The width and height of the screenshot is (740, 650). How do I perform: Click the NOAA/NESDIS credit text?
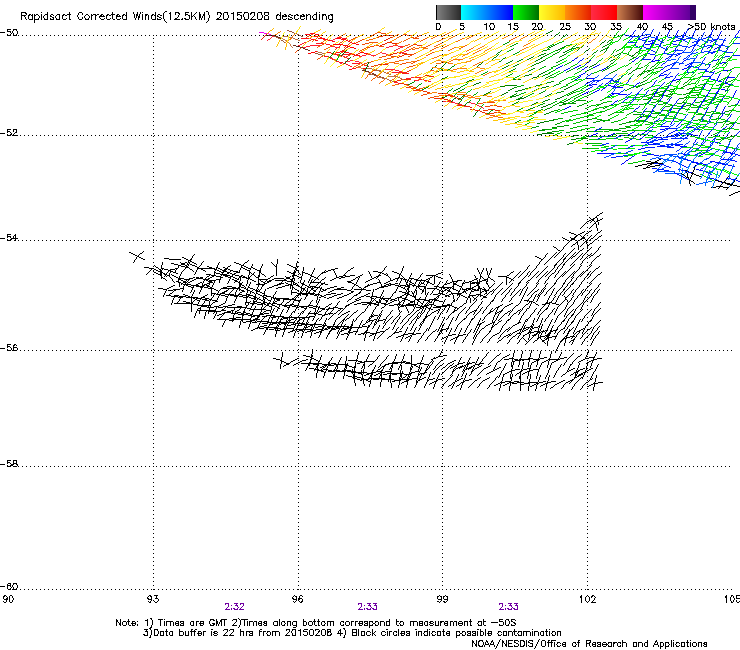[589, 644]
